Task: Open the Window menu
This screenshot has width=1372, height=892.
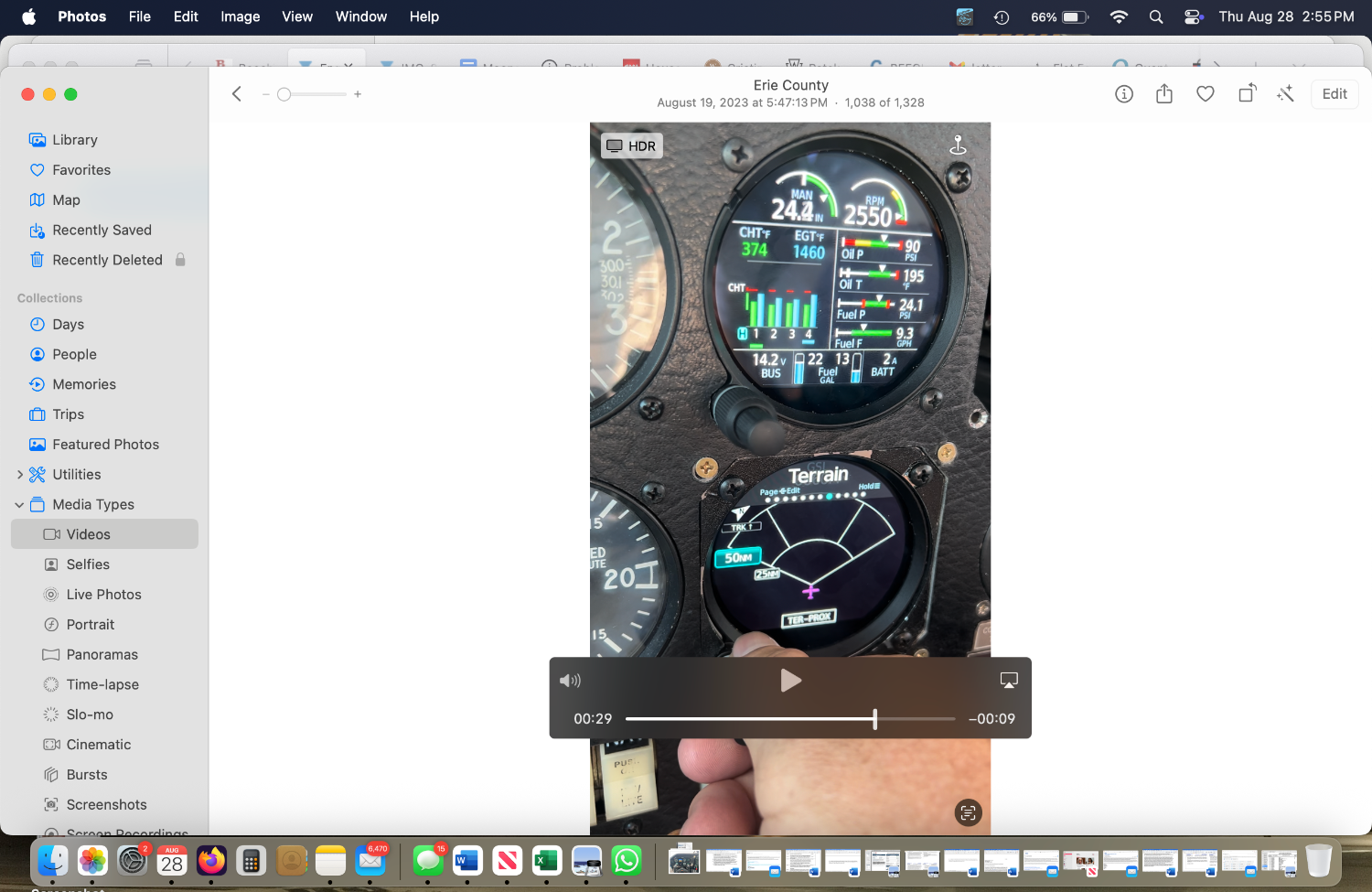Action: point(361,16)
